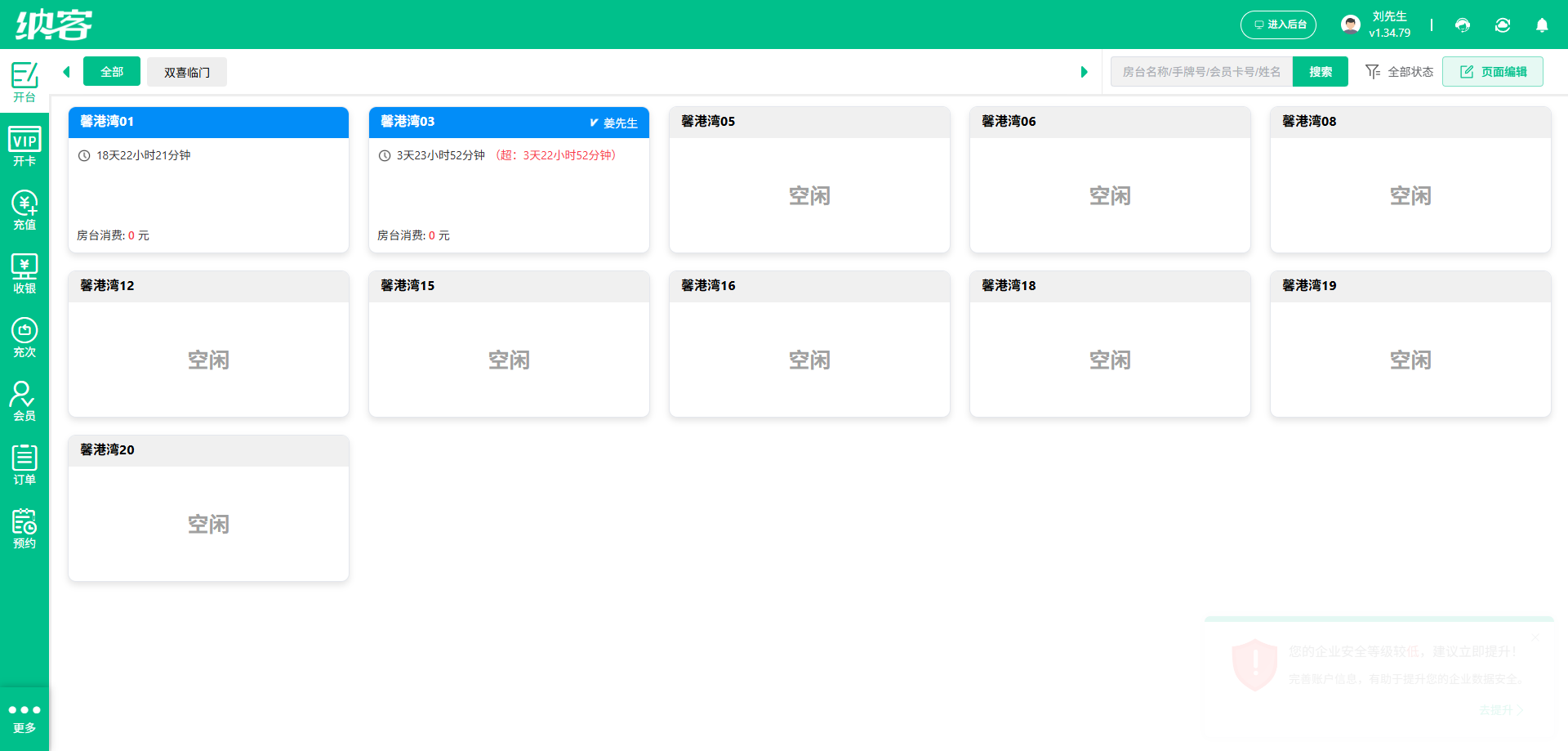The image size is (1568, 751).
Task: Click the 去提升 link in security notice
Action: (x=1501, y=710)
